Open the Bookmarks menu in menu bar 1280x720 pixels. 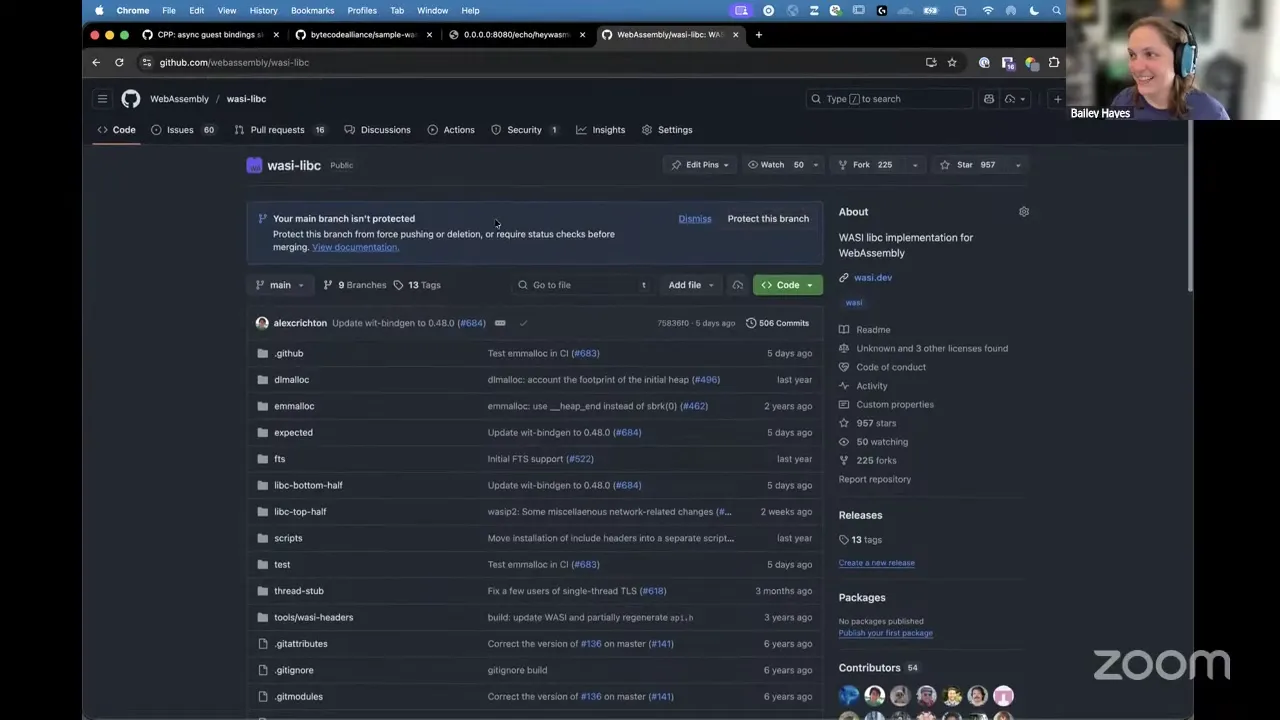[312, 10]
